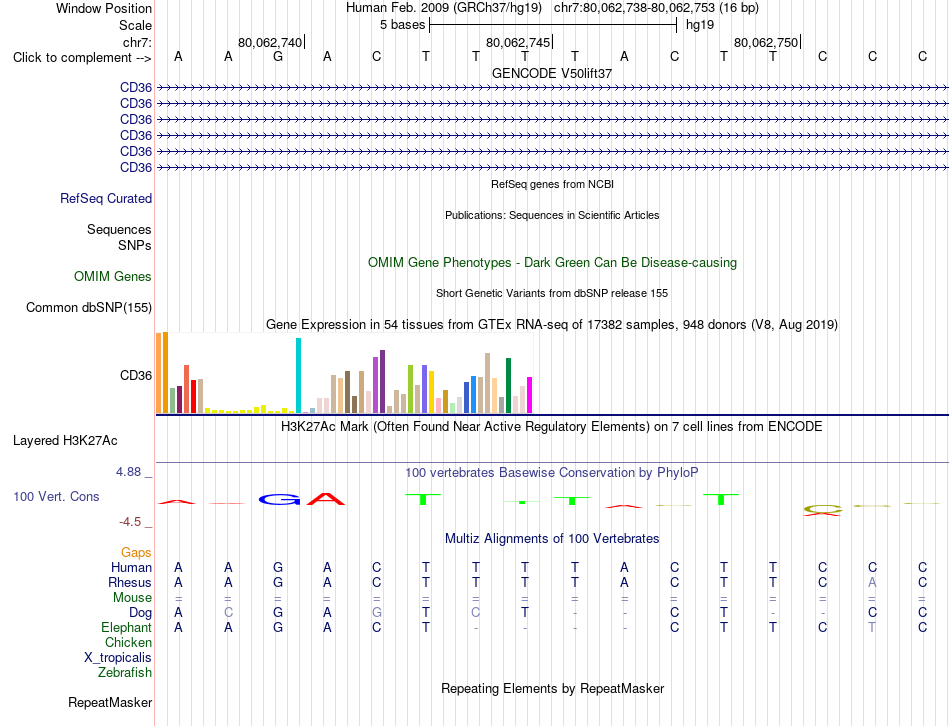950x726 pixels.
Task: Select the X_tropicalis species row label
Action: tap(118, 658)
